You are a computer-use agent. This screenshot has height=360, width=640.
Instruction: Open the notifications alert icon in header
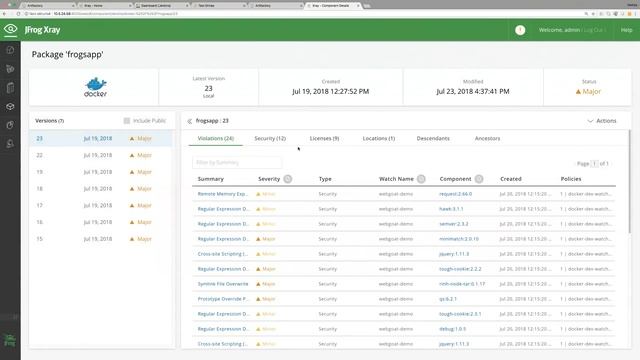520,30
